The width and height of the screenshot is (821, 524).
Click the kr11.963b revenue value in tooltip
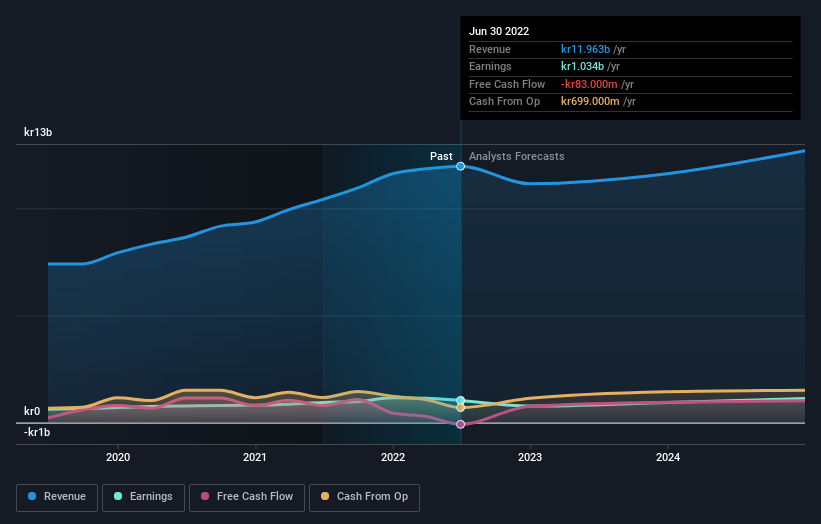585,49
